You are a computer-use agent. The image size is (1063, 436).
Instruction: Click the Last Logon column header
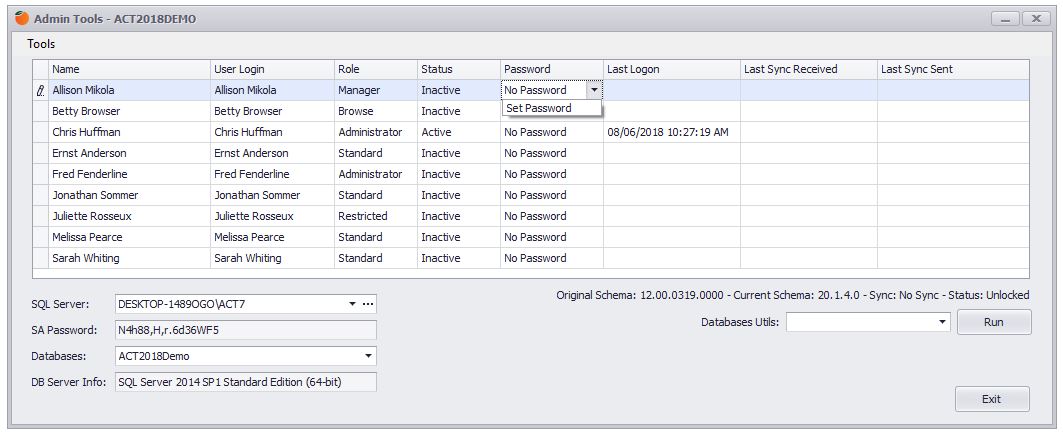pos(672,69)
